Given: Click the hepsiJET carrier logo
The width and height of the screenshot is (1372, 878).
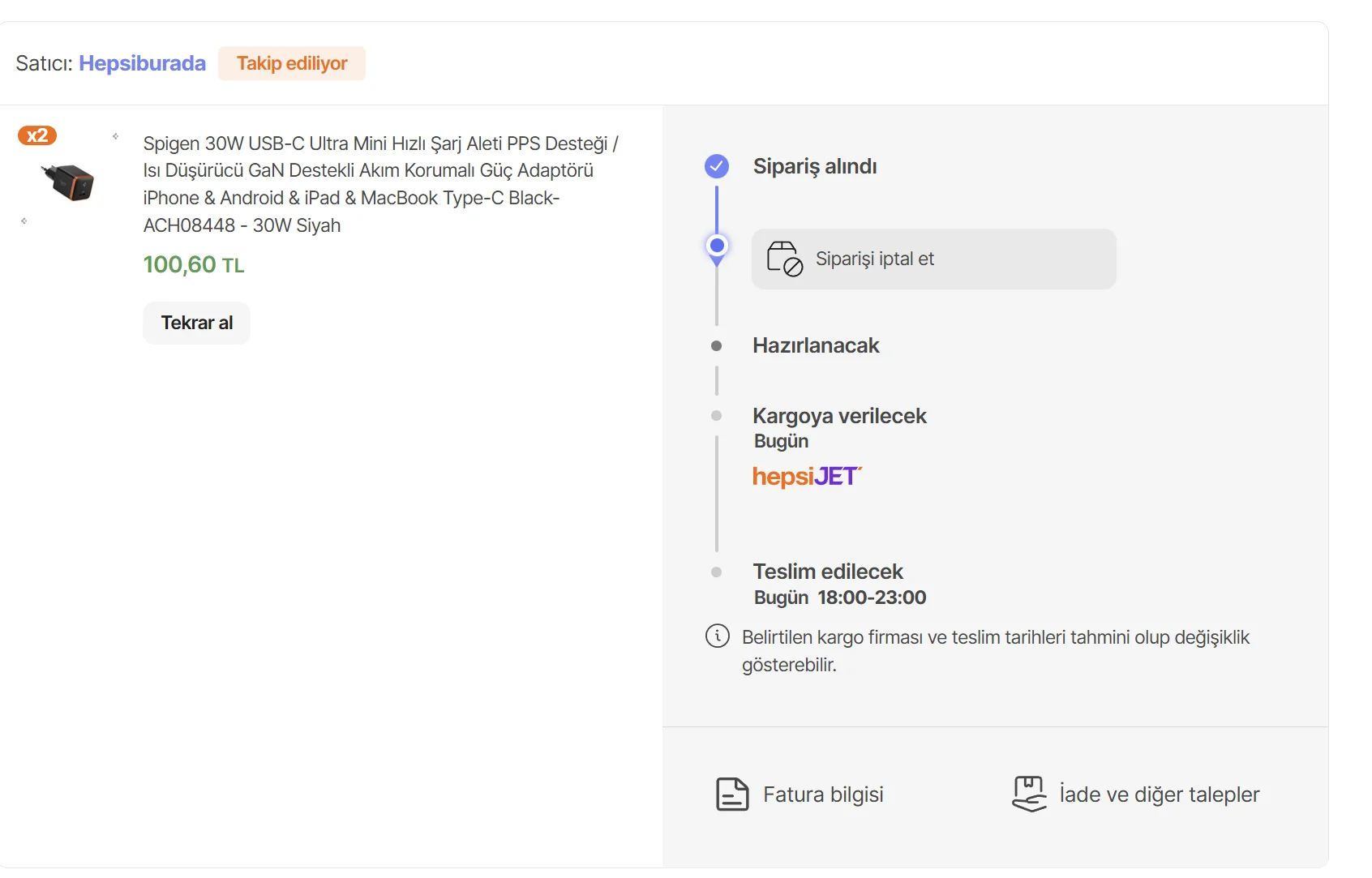Looking at the screenshot, I should tap(807, 477).
